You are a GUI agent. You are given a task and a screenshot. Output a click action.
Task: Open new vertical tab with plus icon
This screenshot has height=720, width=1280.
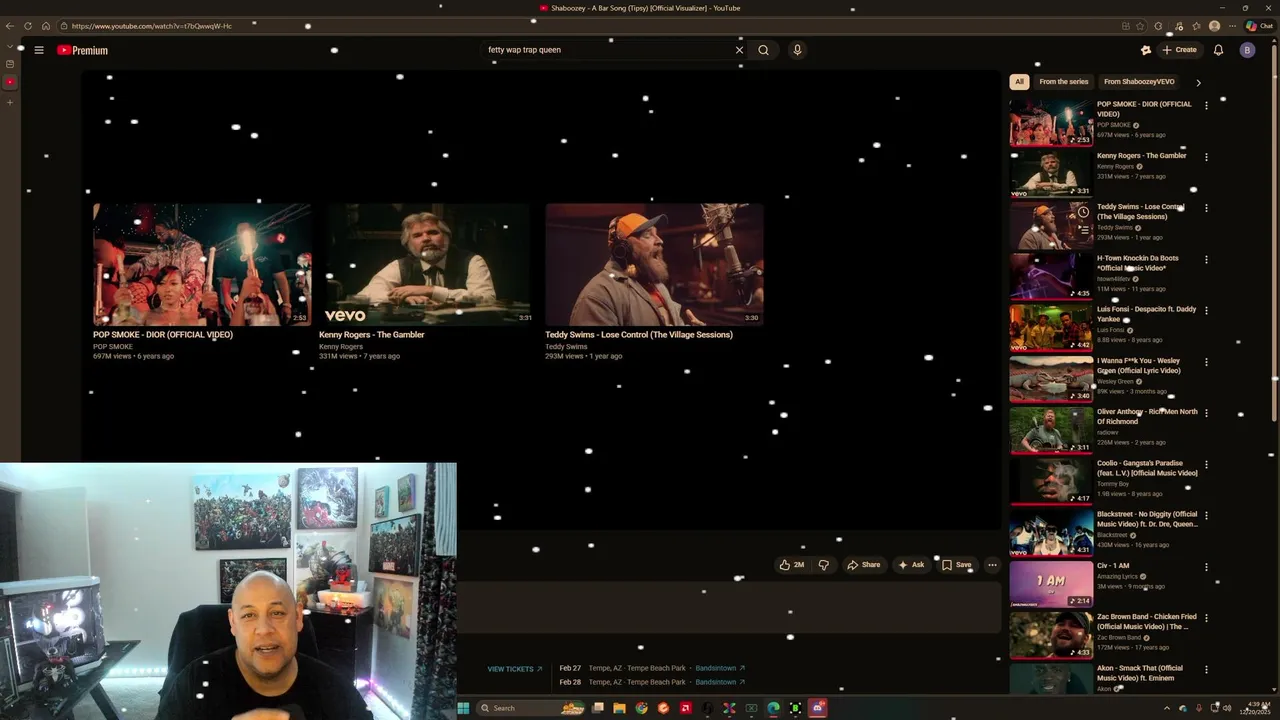click(x=10, y=102)
